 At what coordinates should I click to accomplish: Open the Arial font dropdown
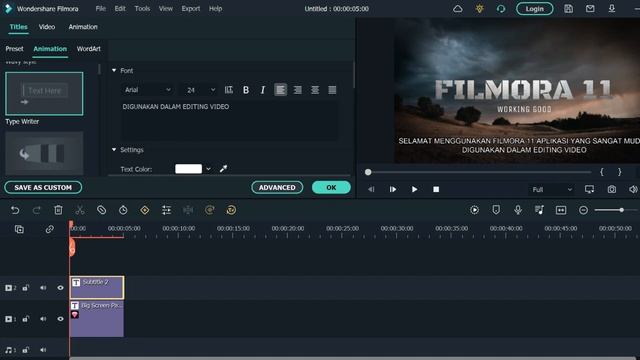click(148, 90)
